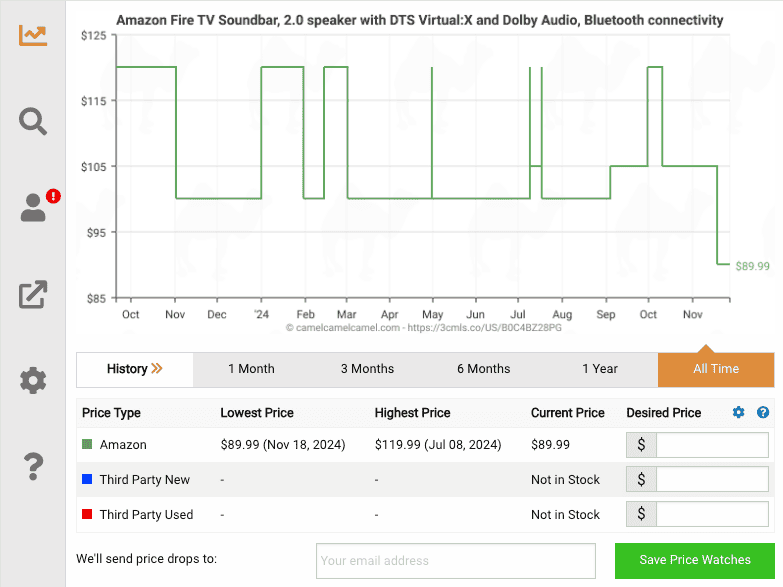This screenshot has height=587, width=783.
Task: Click the blue help icon beside Desired Price
Action: pos(763,412)
